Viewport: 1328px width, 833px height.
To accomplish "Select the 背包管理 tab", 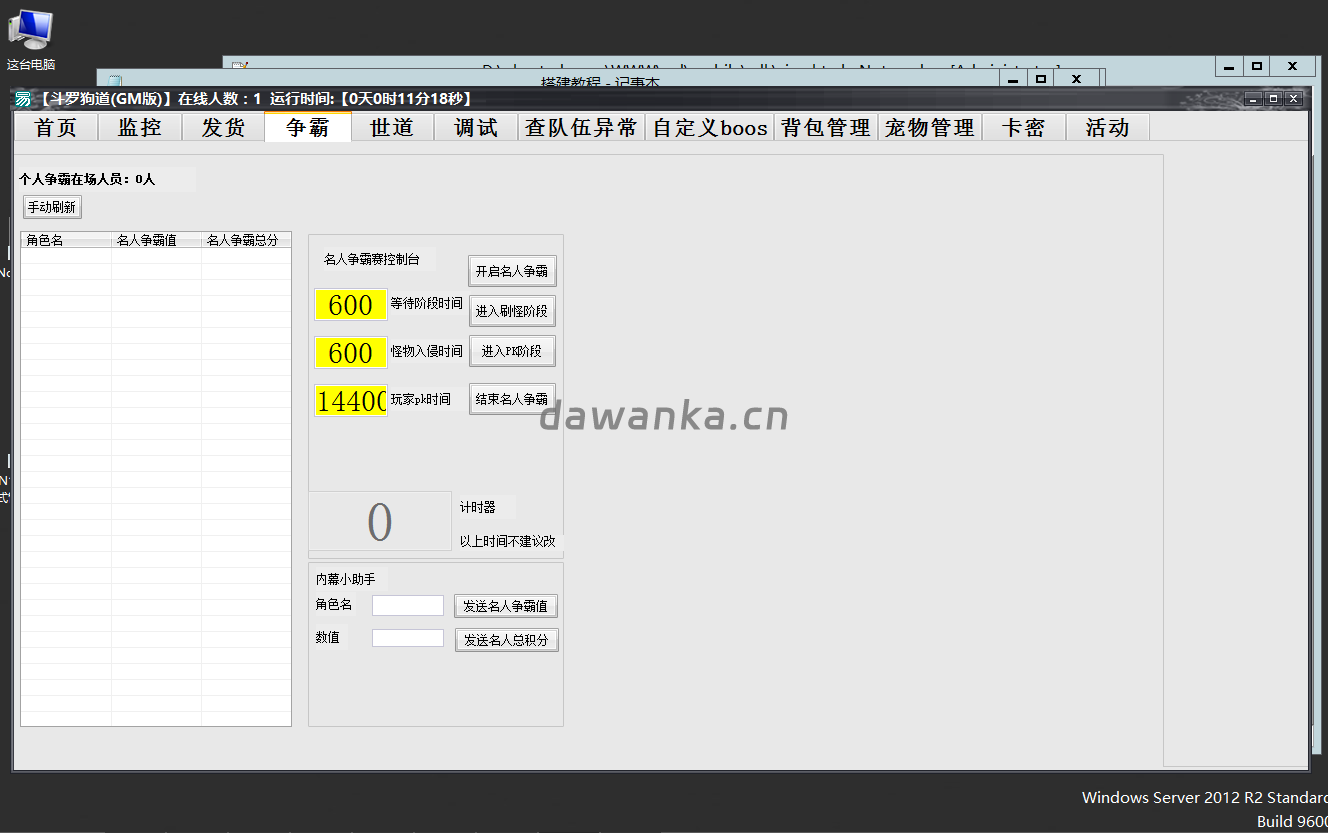I will pos(825,127).
